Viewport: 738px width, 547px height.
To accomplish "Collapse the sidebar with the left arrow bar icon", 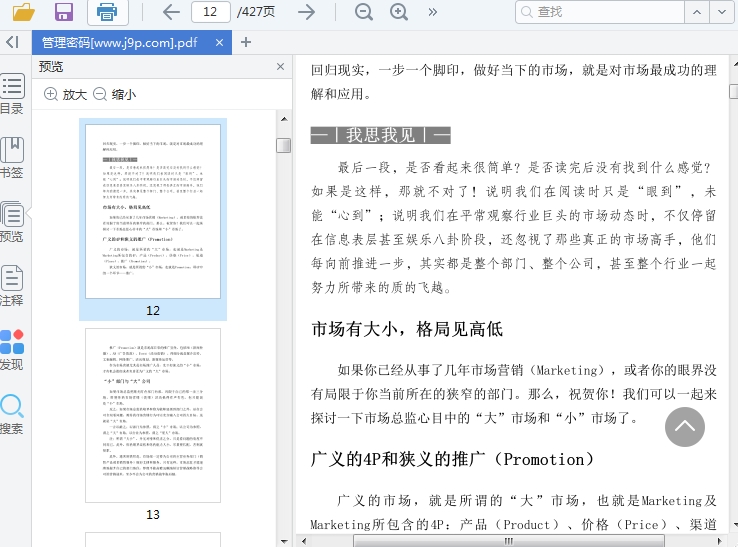I will (13, 42).
